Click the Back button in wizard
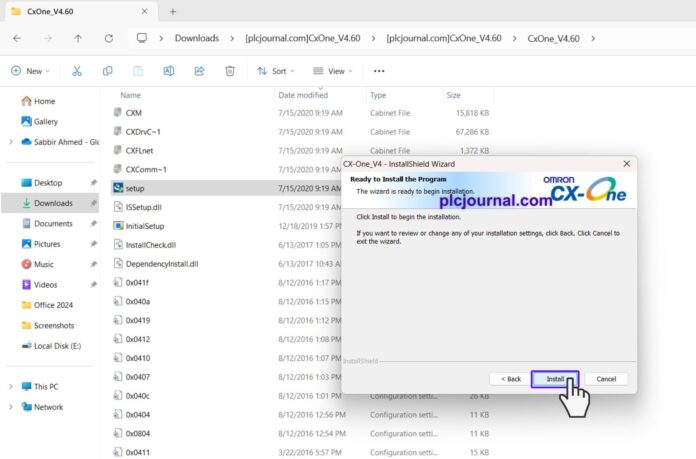 point(511,379)
